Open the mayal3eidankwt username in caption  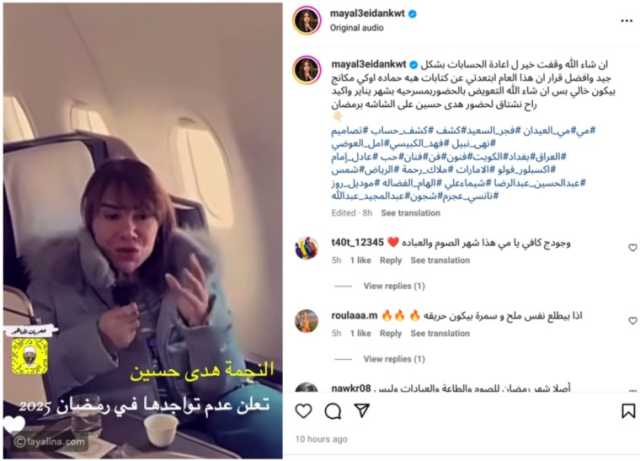369,65
